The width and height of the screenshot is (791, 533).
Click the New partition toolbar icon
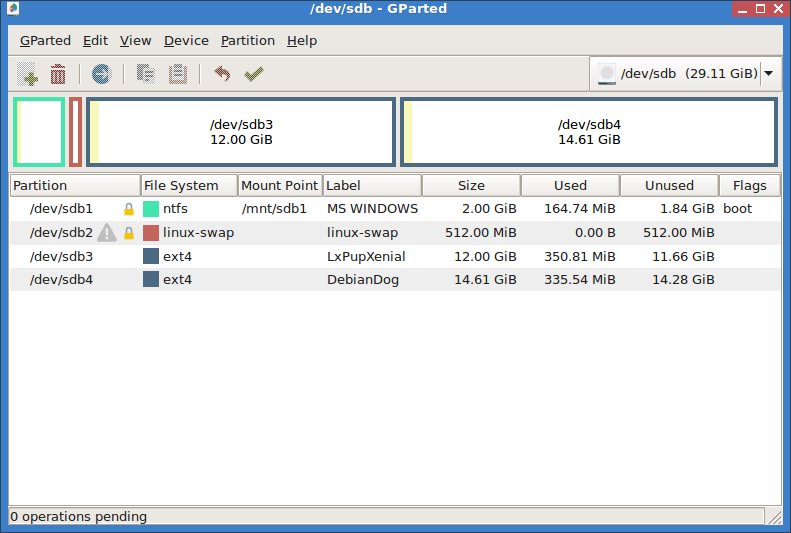[27, 74]
